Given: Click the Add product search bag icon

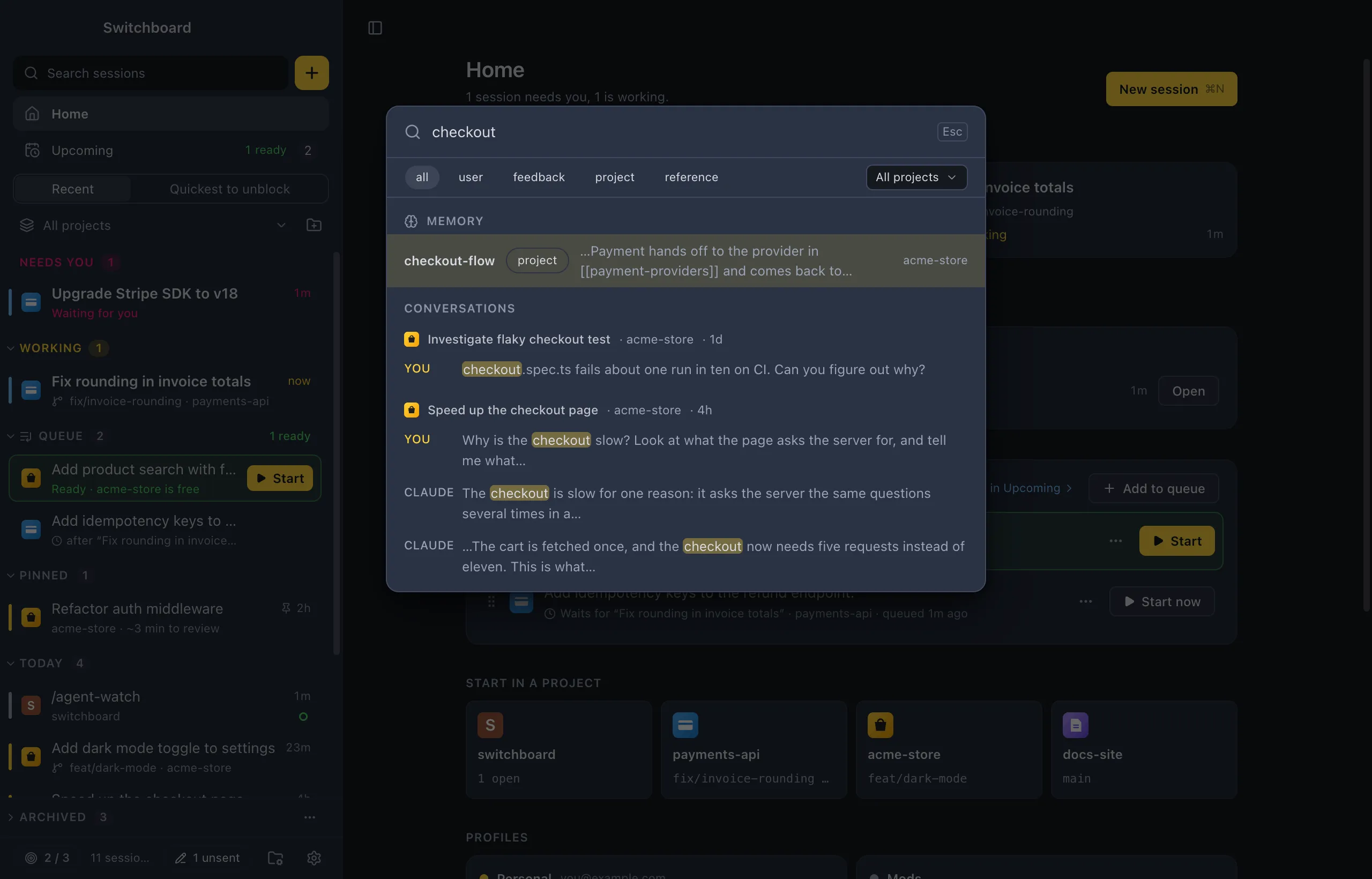Looking at the screenshot, I should point(31,478).
